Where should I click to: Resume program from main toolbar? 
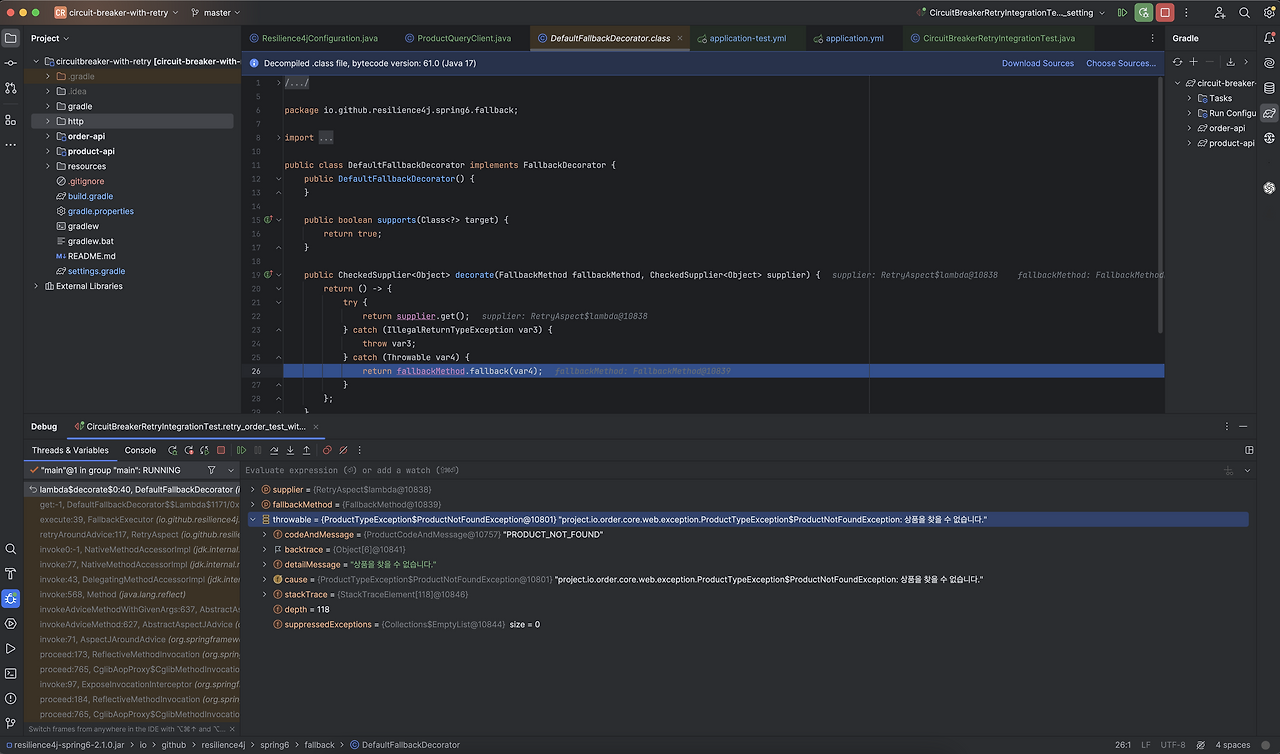(1123, 13)
